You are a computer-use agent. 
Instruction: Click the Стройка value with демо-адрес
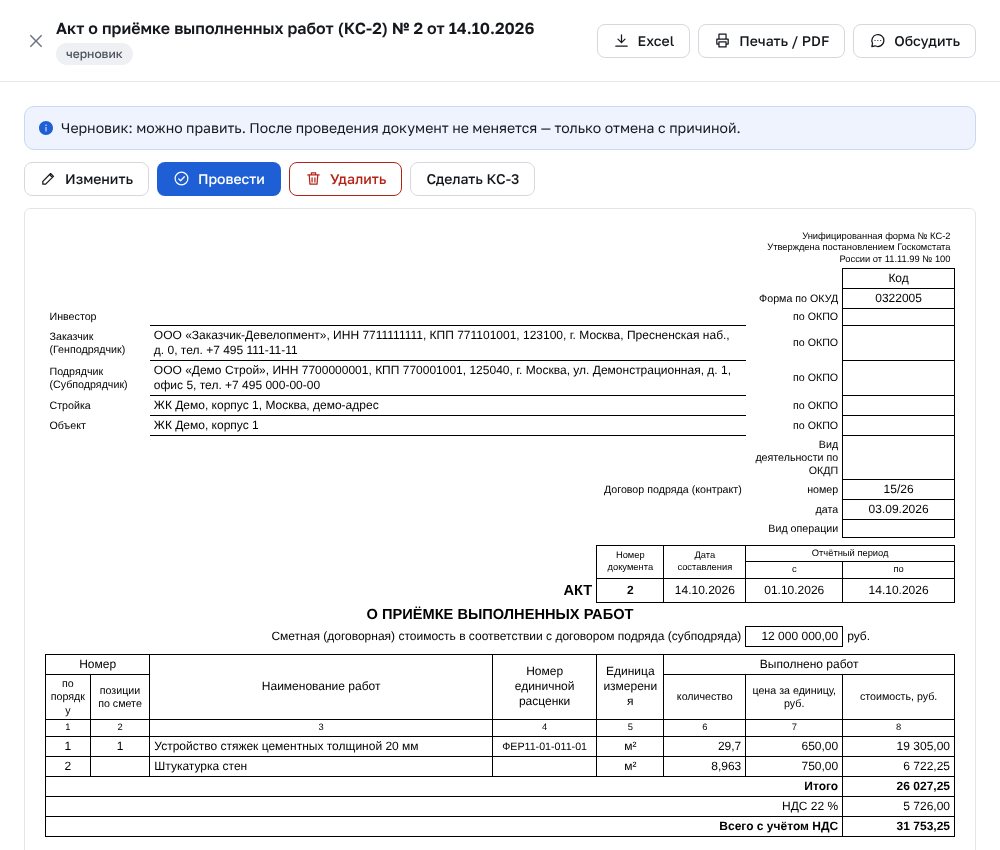coord(448,406)
